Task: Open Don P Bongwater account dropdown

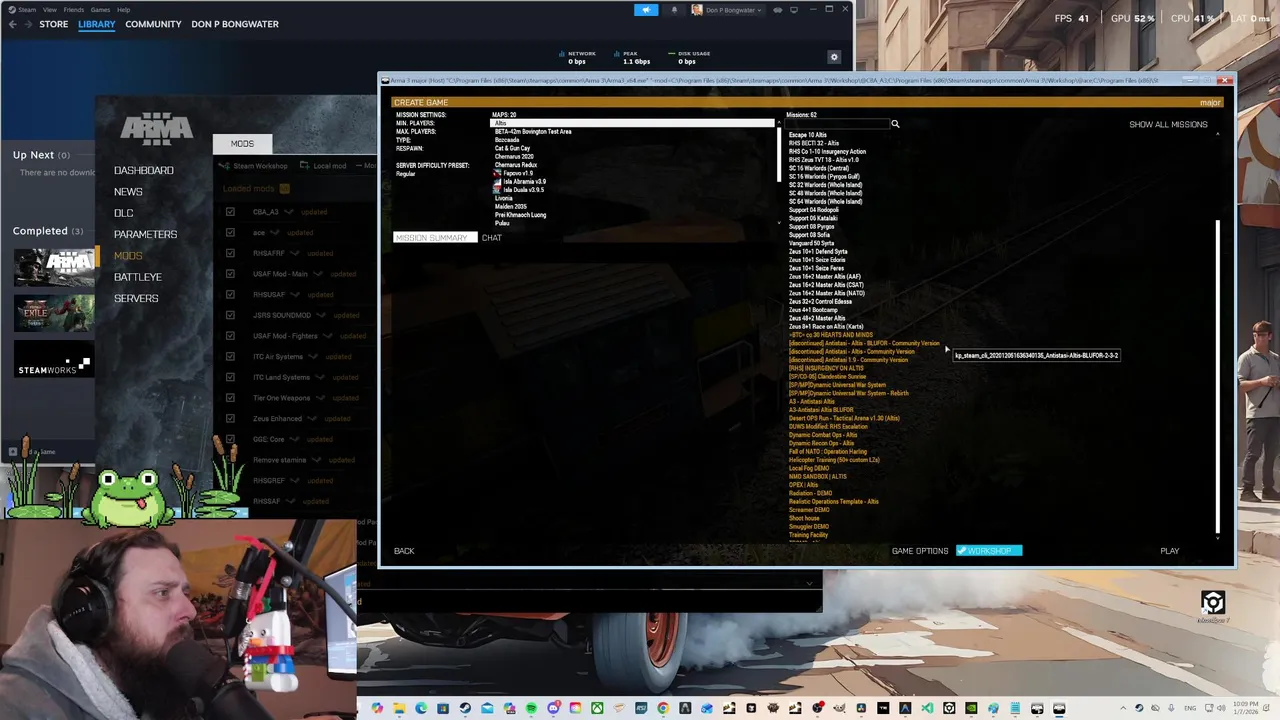Action: pos(727,10)
